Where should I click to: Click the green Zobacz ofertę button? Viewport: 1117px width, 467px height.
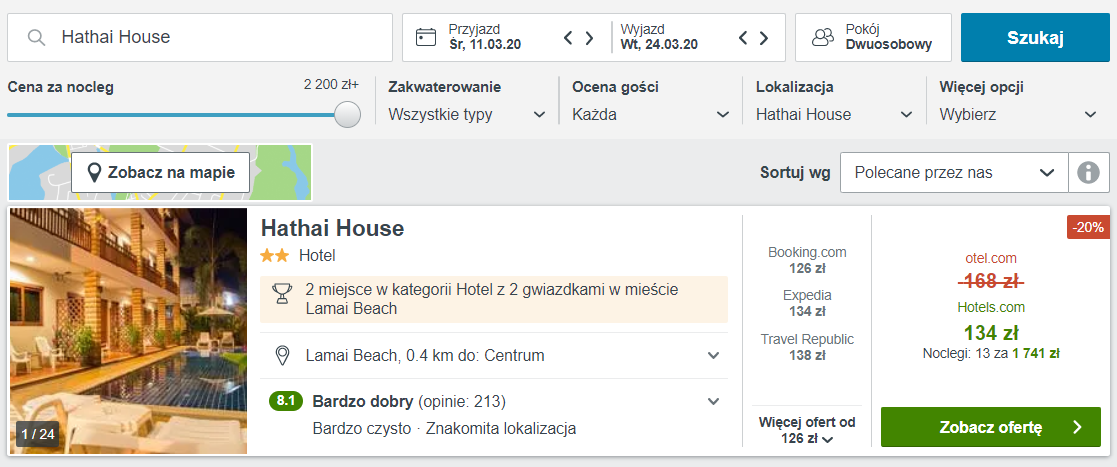pyautogui.click(x=991, y=427)
